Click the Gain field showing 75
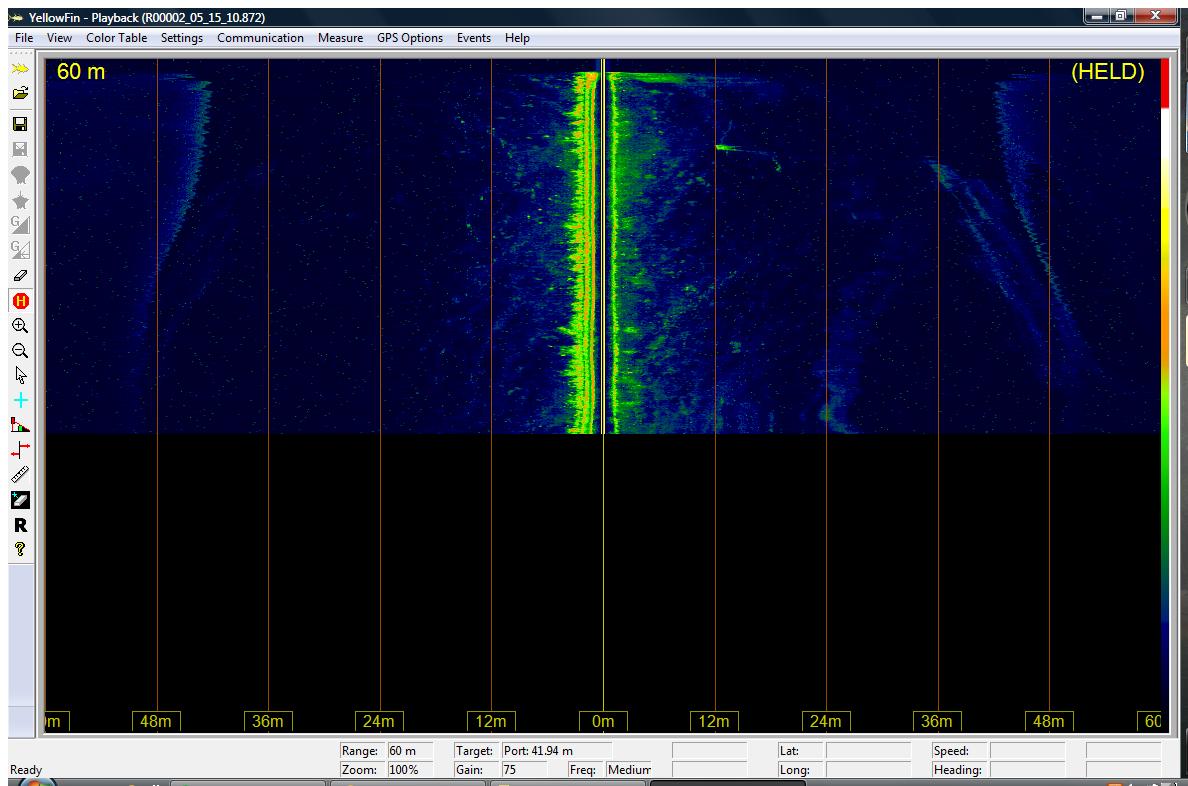This screenshot has width=1188, height=786. pos(522,770)
